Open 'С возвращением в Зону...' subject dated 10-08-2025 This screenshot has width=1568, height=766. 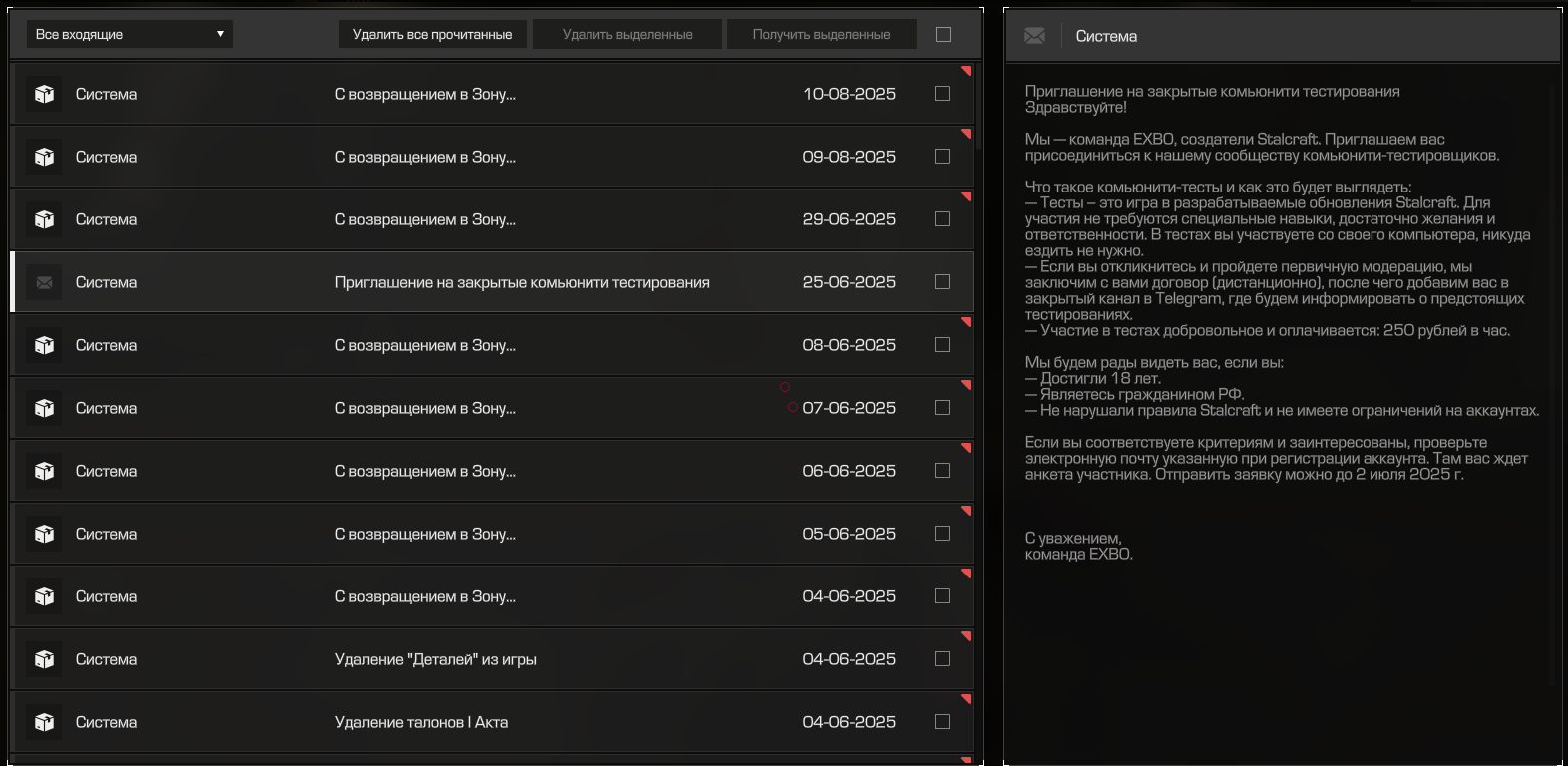point(425,94)
